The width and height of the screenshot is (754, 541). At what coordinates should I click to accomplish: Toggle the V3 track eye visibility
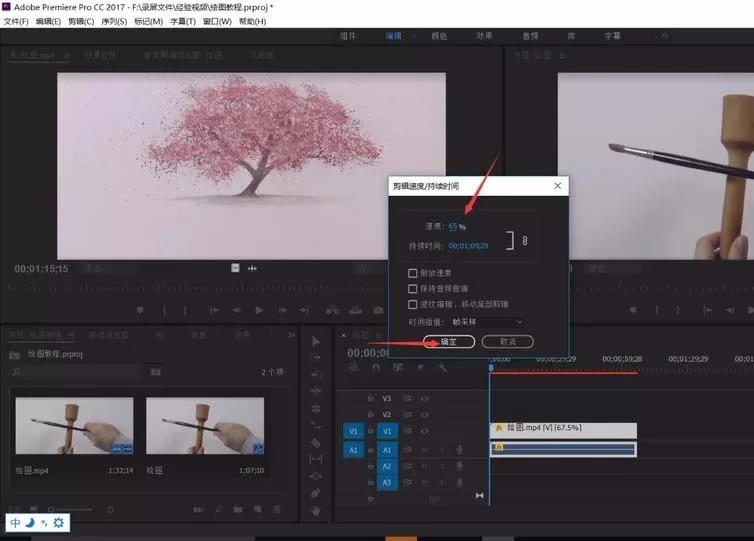pos(425,398)
